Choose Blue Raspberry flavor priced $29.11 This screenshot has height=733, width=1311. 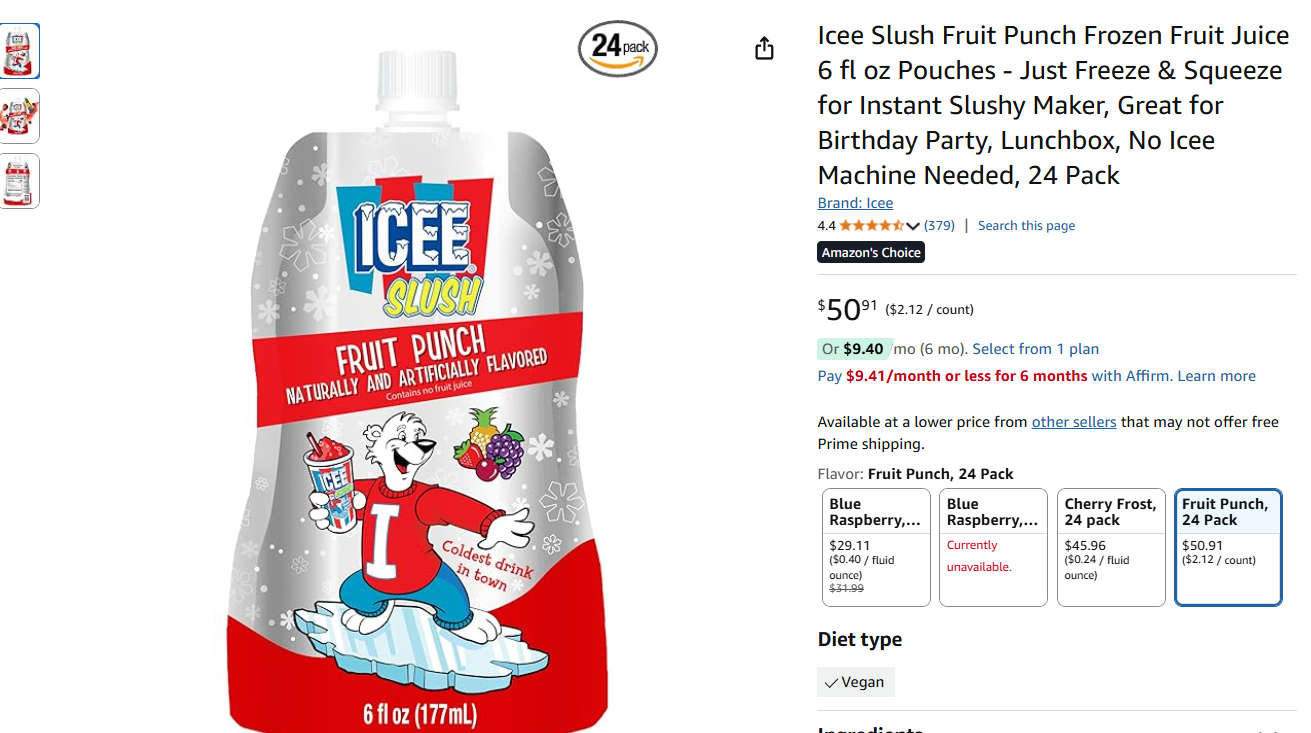click(876, 547)
